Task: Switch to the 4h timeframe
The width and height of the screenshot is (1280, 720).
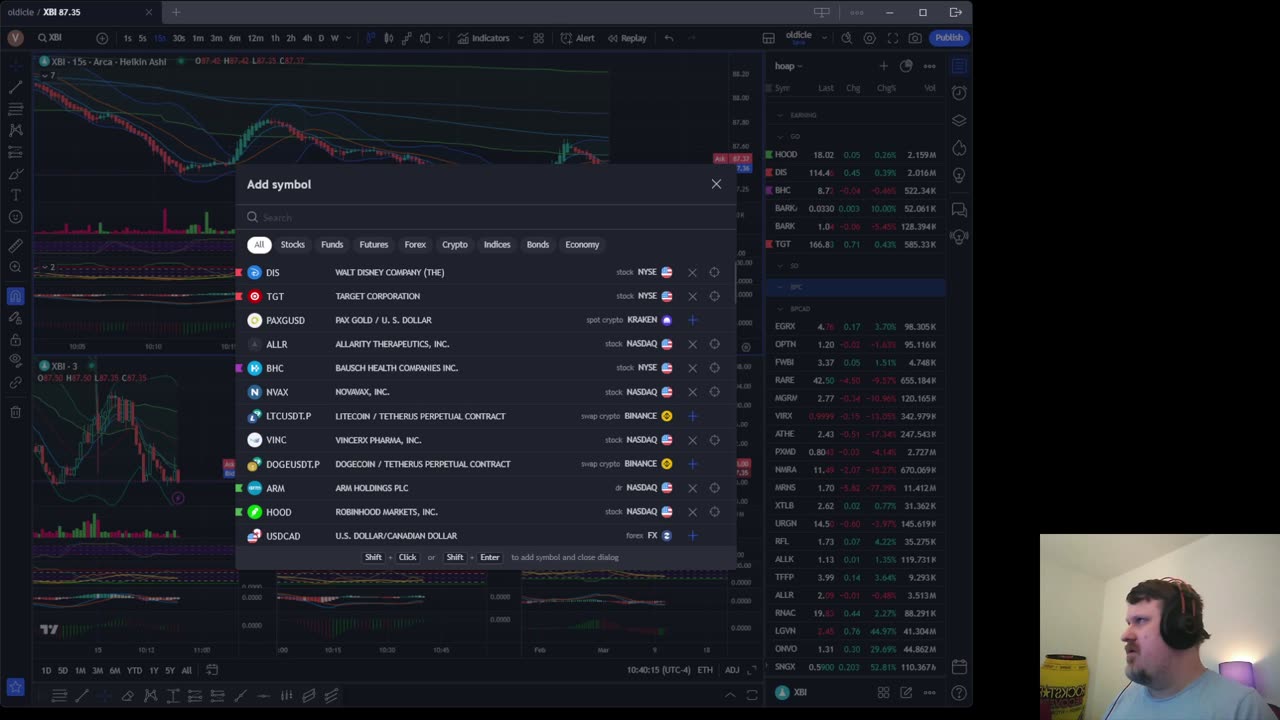Action: (x=305, y=38)
